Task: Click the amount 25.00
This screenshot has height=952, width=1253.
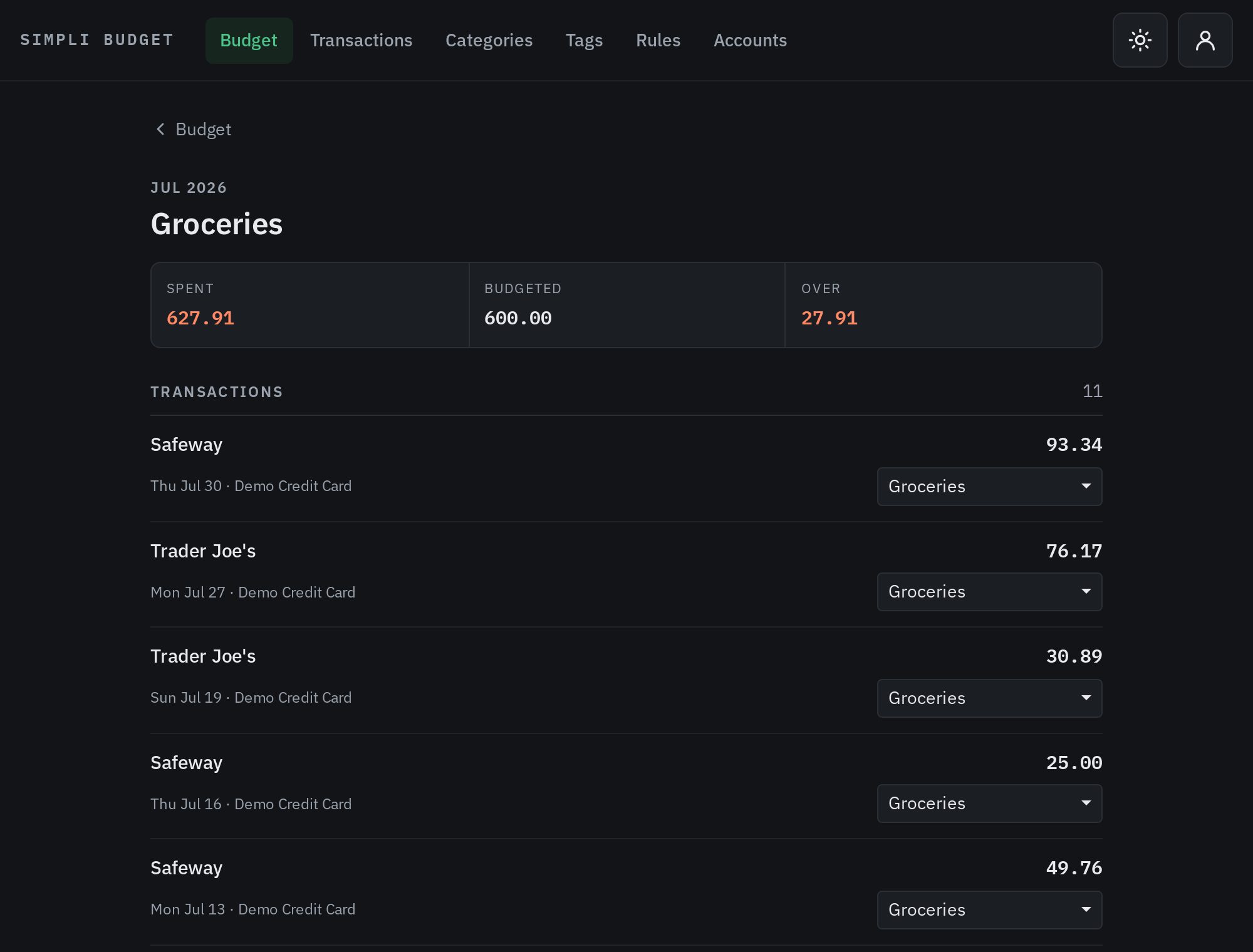Action: [1074, 763]
